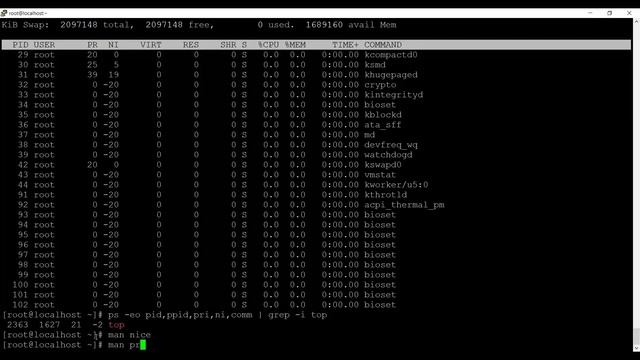Select the kswapd0 process name
The height and width of the screenshot is (360, 640).
pyautogui.click(x=383, y=165)
